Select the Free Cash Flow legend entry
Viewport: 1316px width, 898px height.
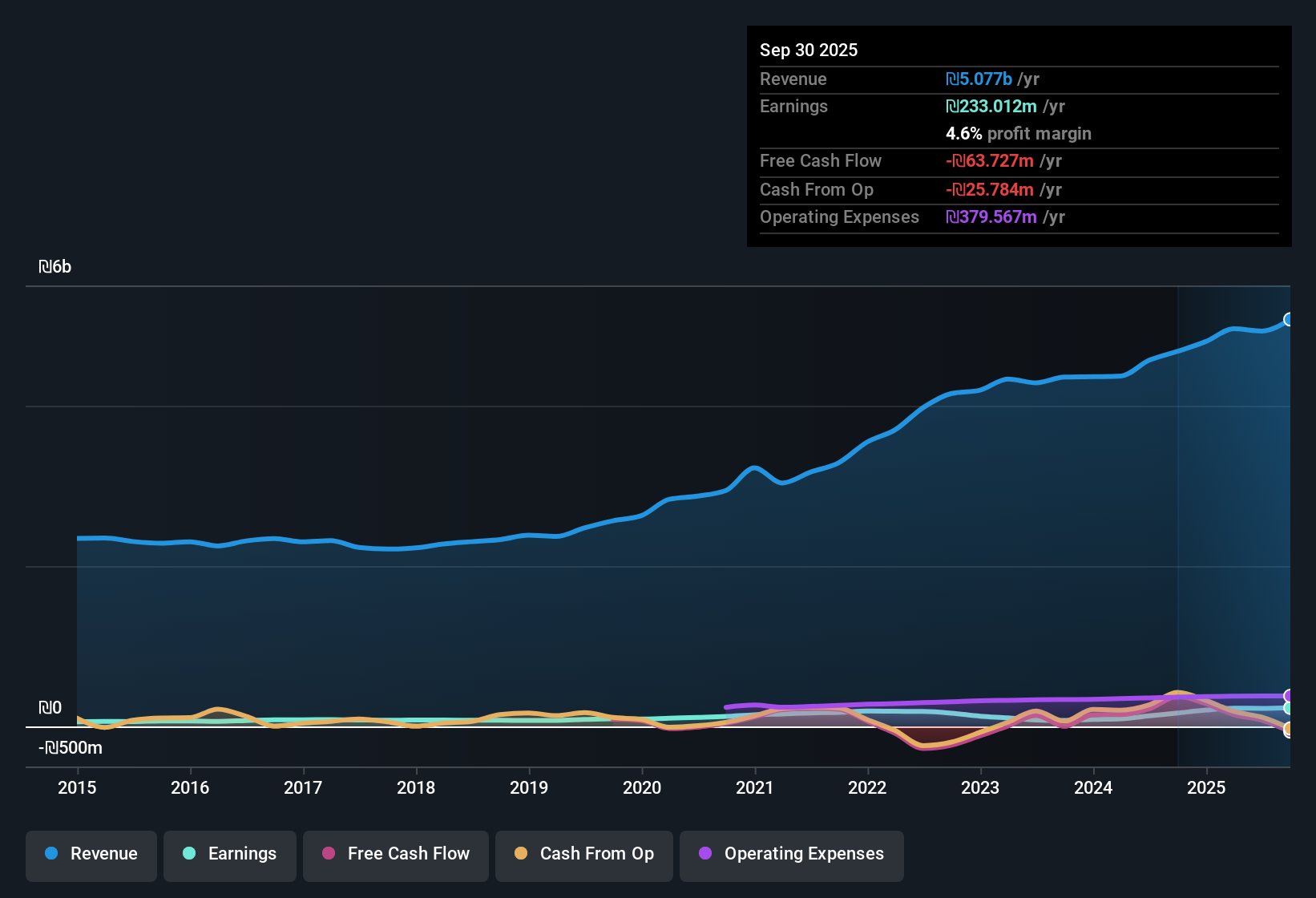[x=395, y=854]
